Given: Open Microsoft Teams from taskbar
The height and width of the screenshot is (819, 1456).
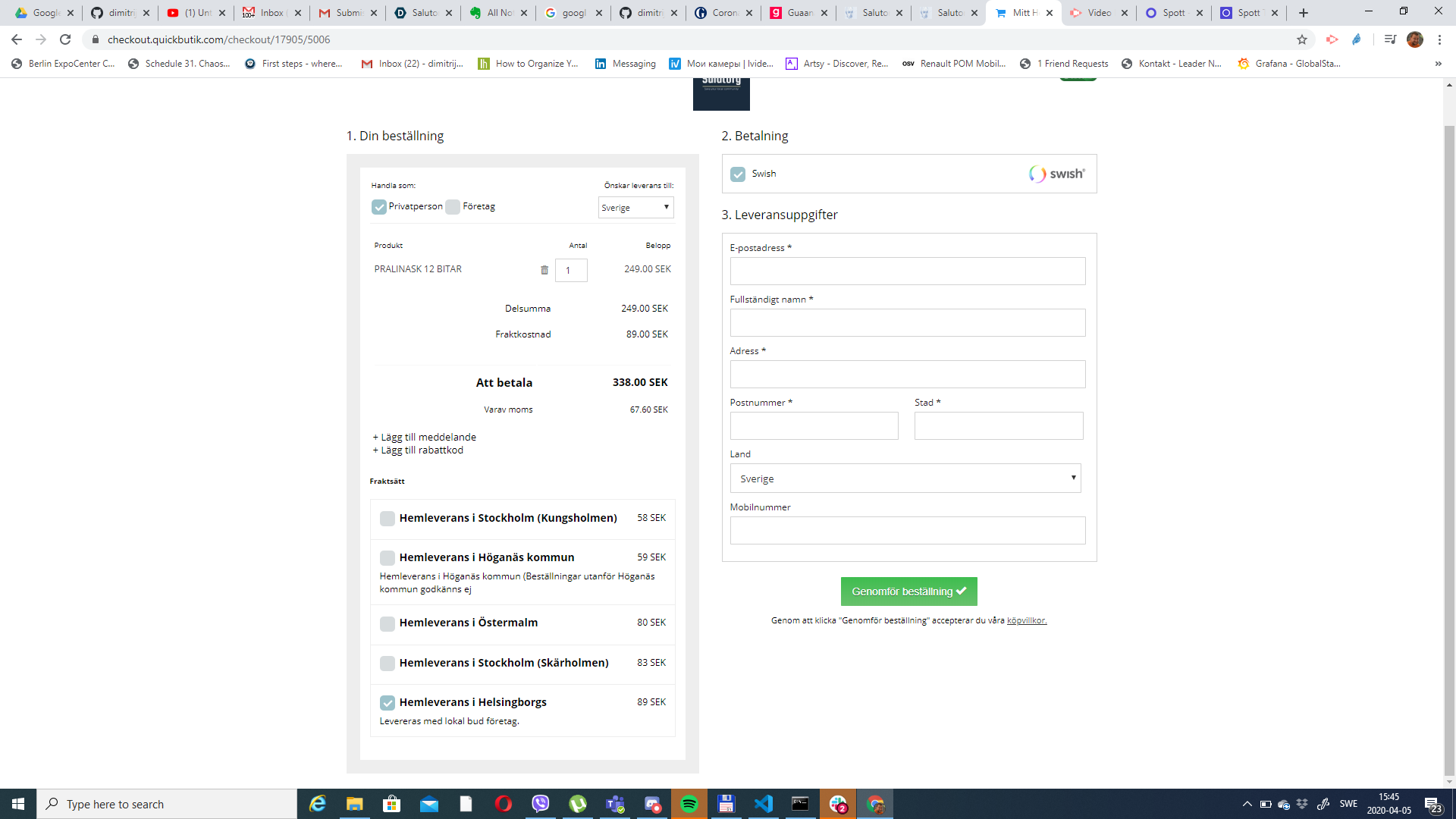Looking at the screenshot, I should click(615, 804).
